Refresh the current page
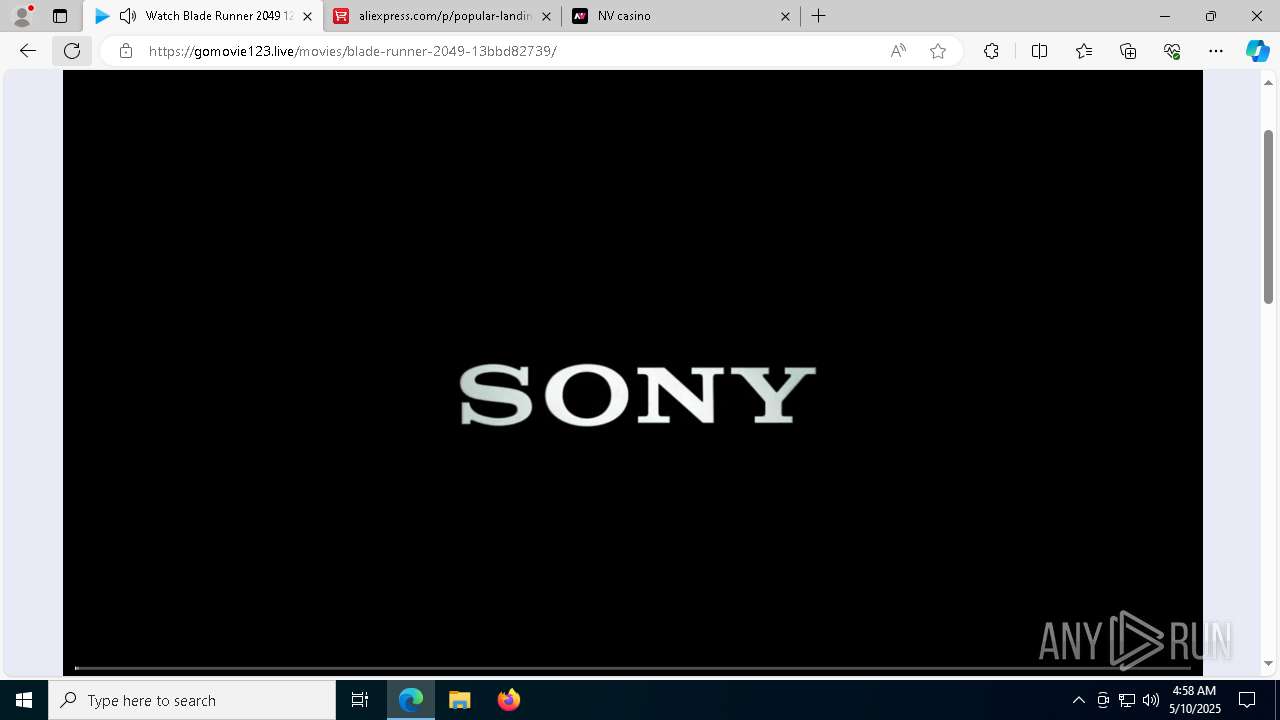 pyautogui.click(x=72, y=51)
